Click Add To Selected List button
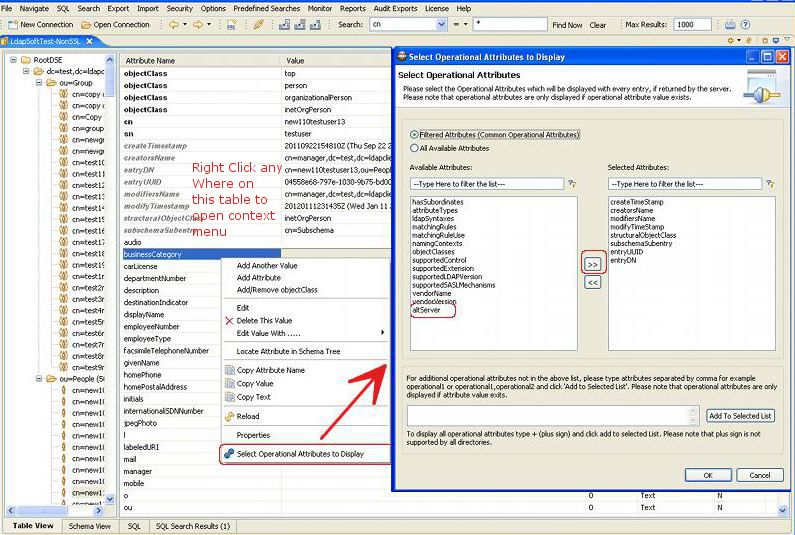 pyautogui.click(x=739, y=416)
